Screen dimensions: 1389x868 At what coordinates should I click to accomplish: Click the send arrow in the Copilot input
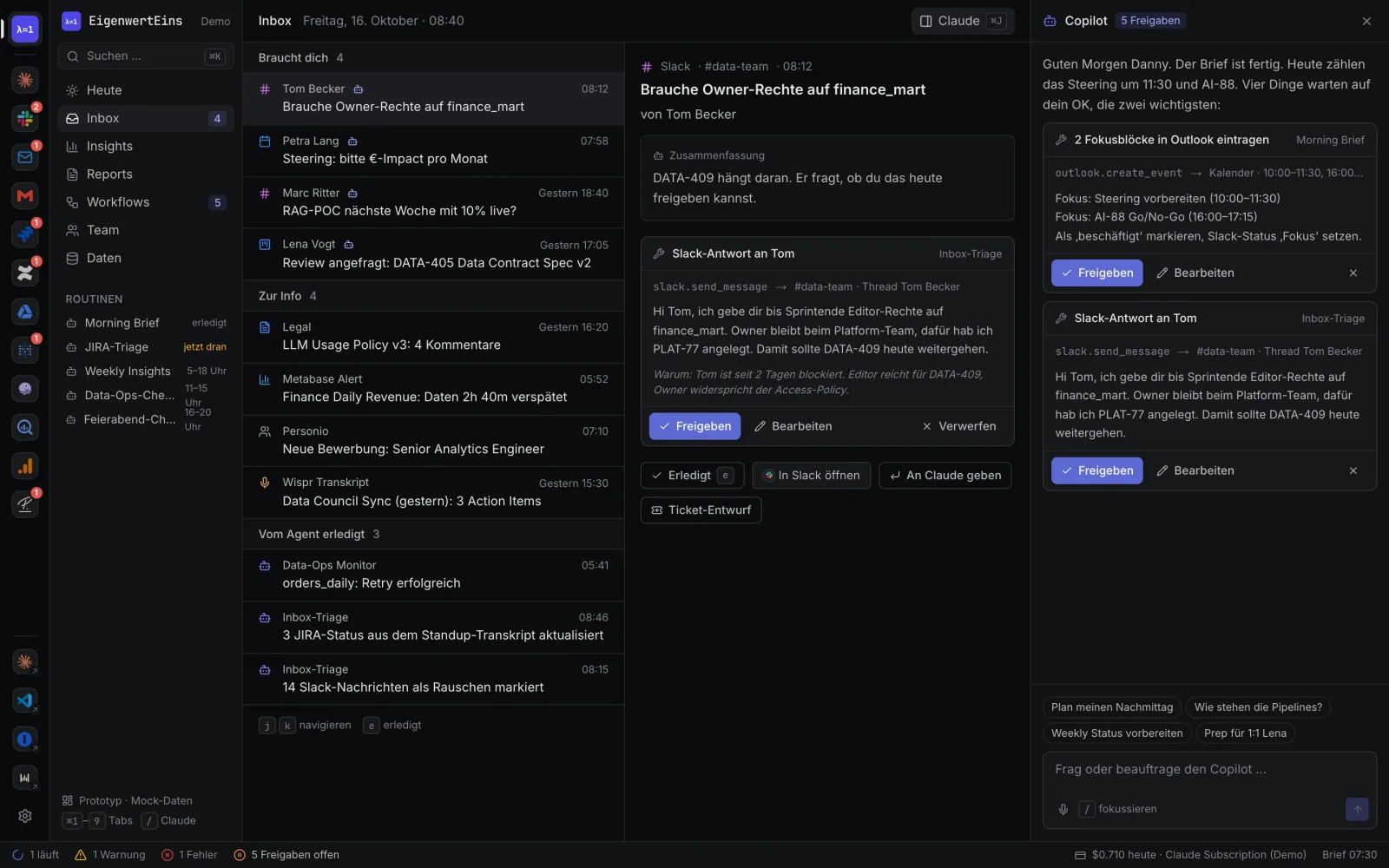click(x=1357, y=809)
